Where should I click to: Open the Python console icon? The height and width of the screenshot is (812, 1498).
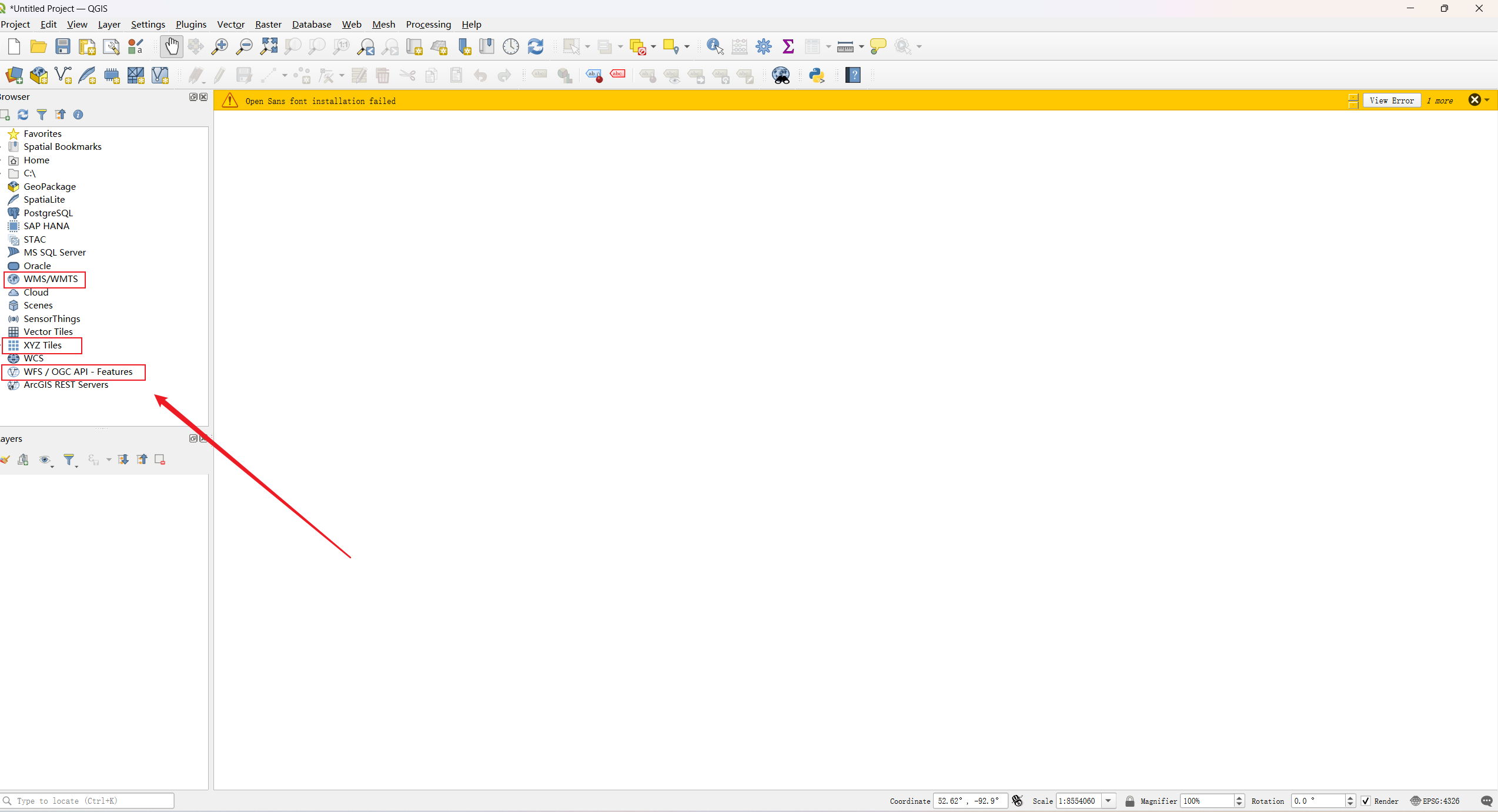pos(817,75)
